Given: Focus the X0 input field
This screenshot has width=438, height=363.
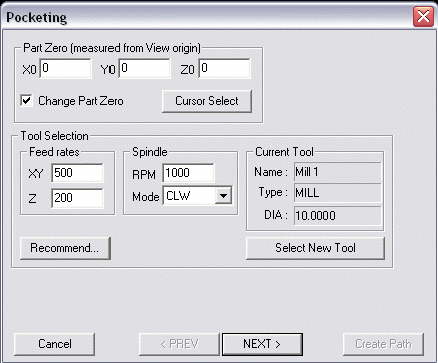Looking at the screenshot, I should [65, 69].
